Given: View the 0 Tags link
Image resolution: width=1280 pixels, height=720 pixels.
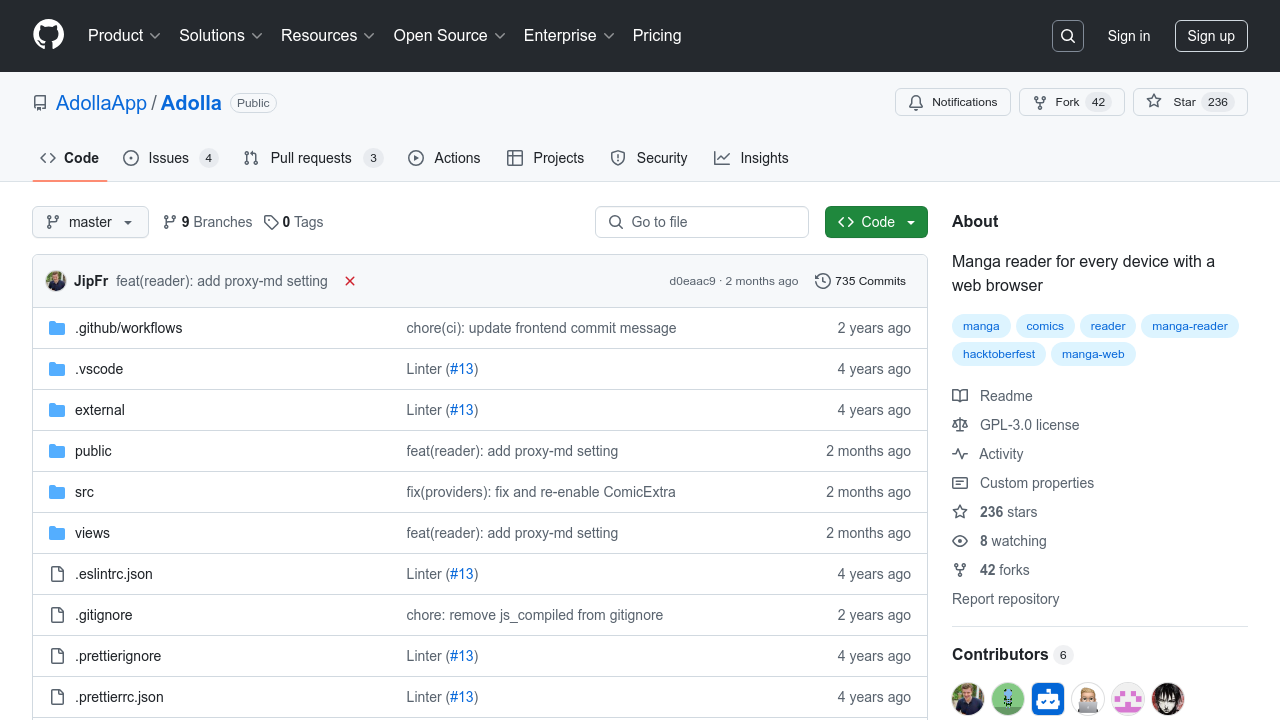Looking at the screenshot, I should pyautogui.click(x=294, y=222).
